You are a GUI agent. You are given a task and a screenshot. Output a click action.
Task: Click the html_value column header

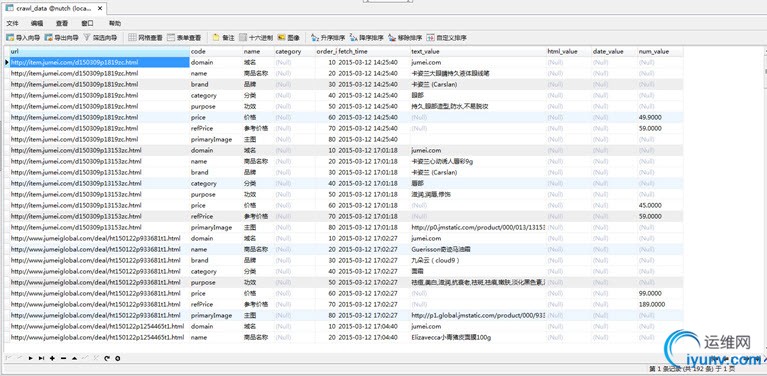[x=569, y=51]
